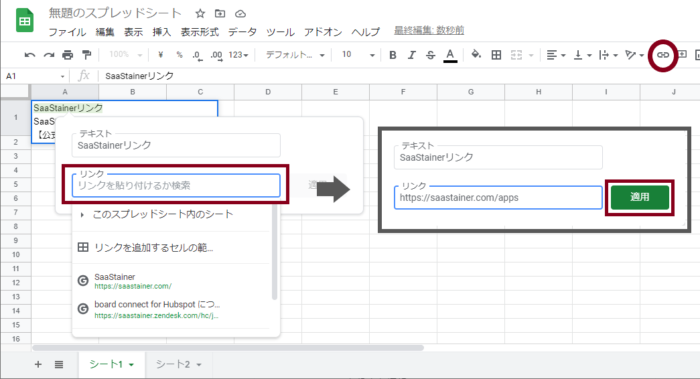Open the 編集 menu
Viewport: 700px width, 379px height.
[x=105, y=32]
